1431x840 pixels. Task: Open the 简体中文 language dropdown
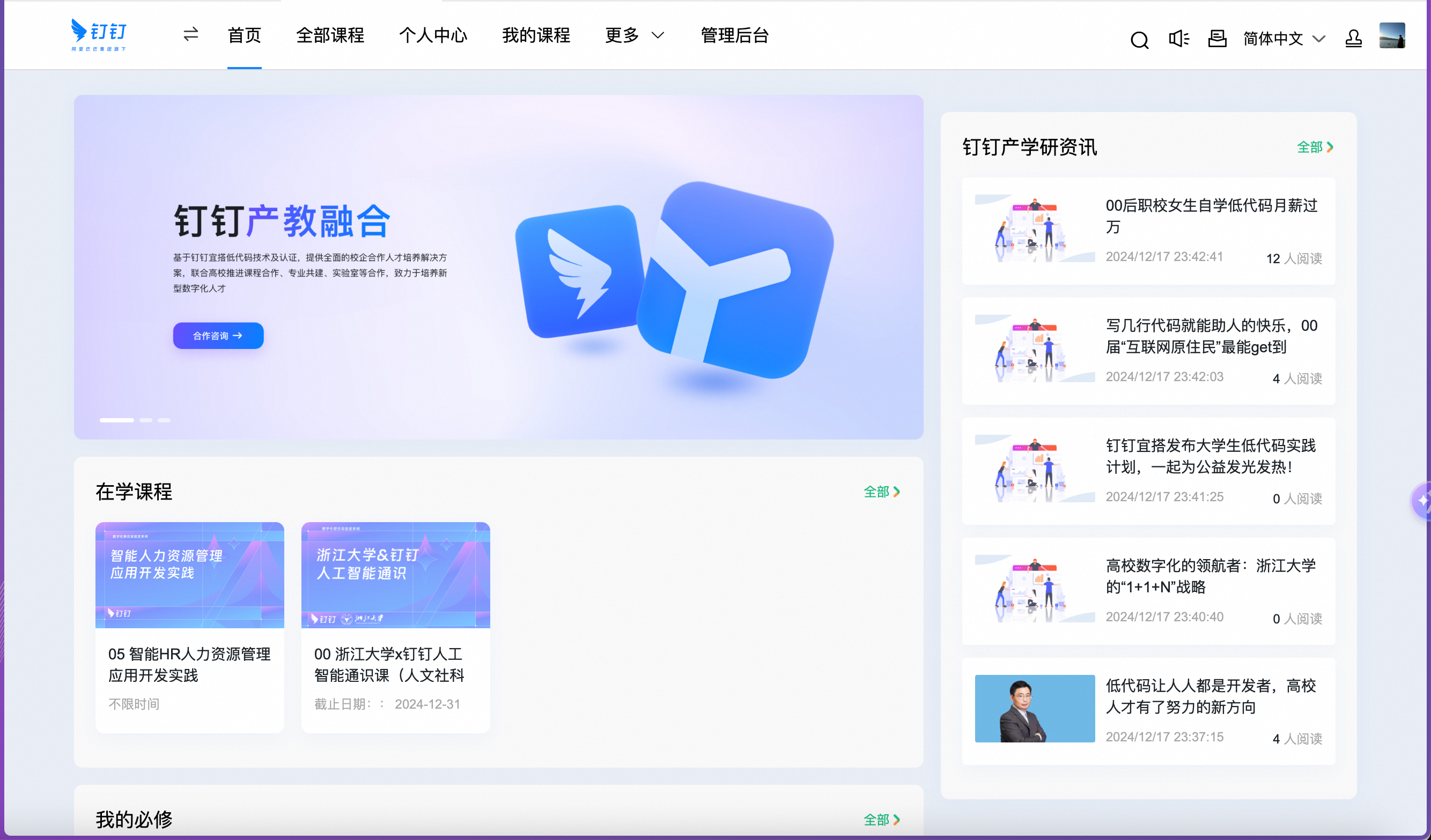[1284, 39]
